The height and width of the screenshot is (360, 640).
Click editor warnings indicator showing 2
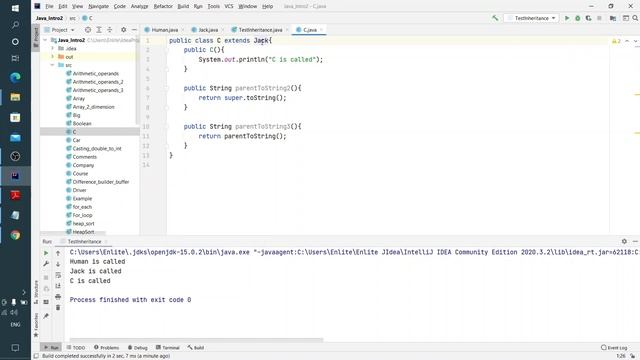pyautogui.click(x=616, y=41)
